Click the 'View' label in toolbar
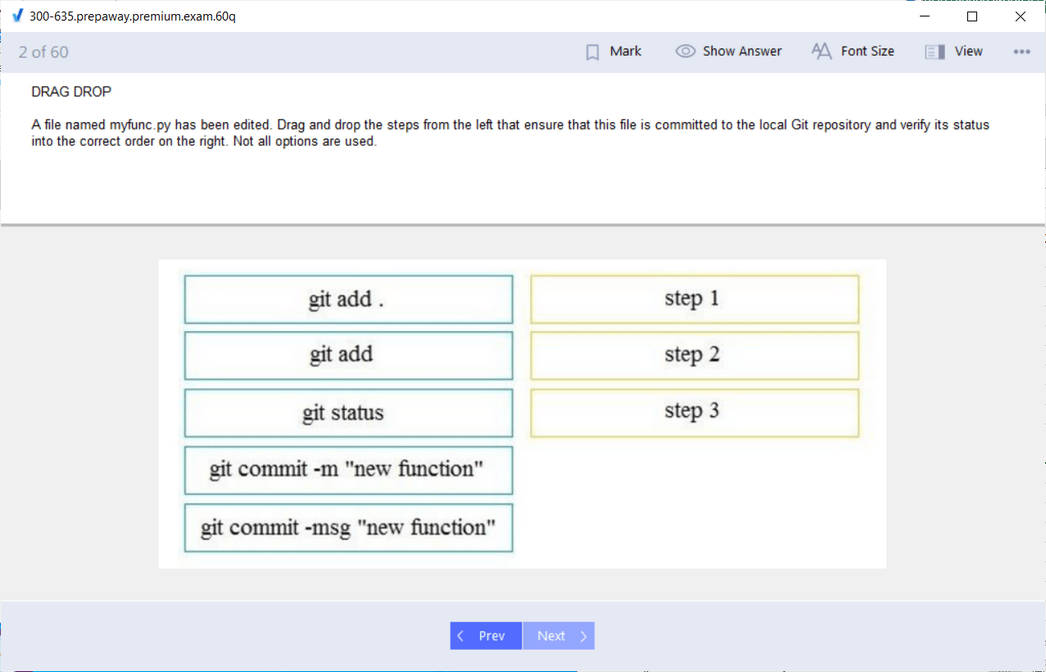The width and height of the screenshot is (1046, 672). 968,51
